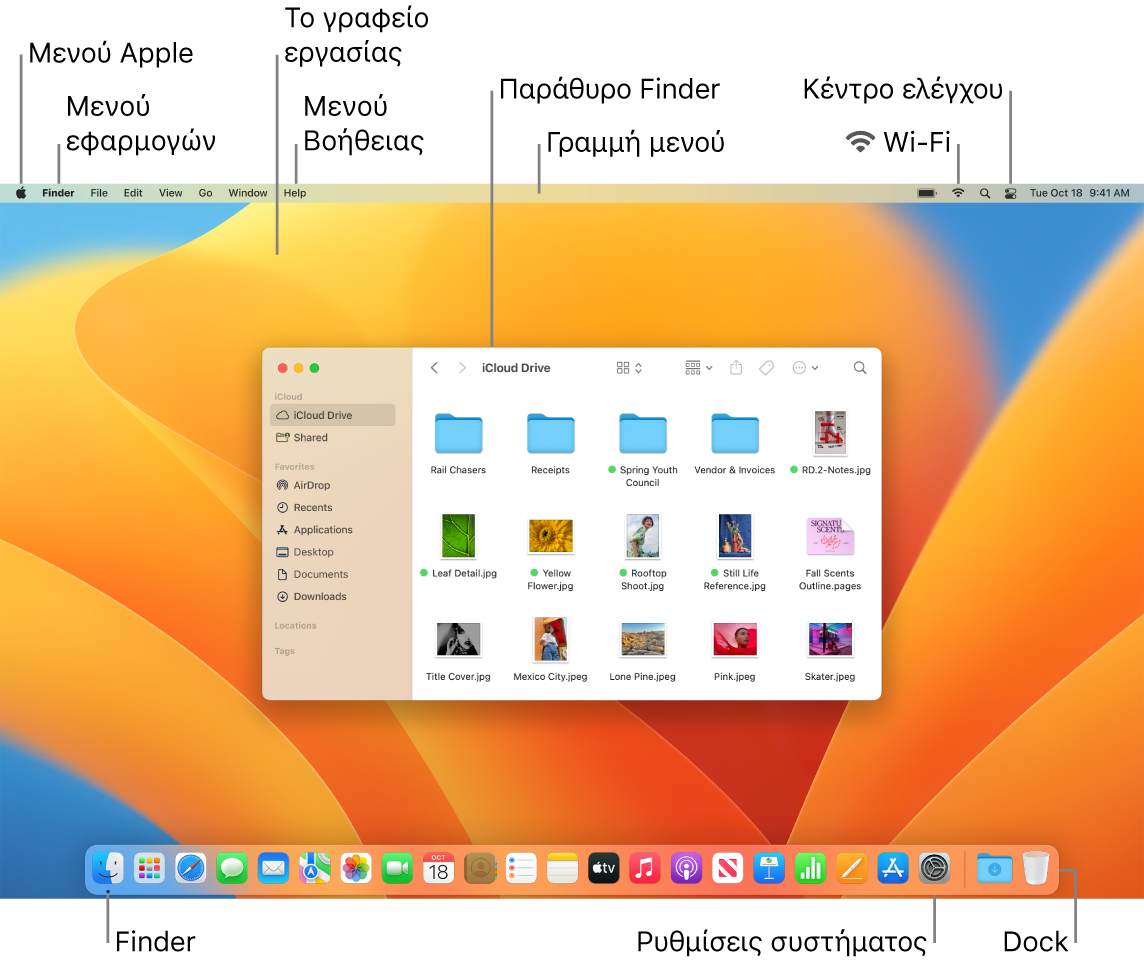Open Safari from the Dock
1144x963 pixels.
[x=190, y=868]
